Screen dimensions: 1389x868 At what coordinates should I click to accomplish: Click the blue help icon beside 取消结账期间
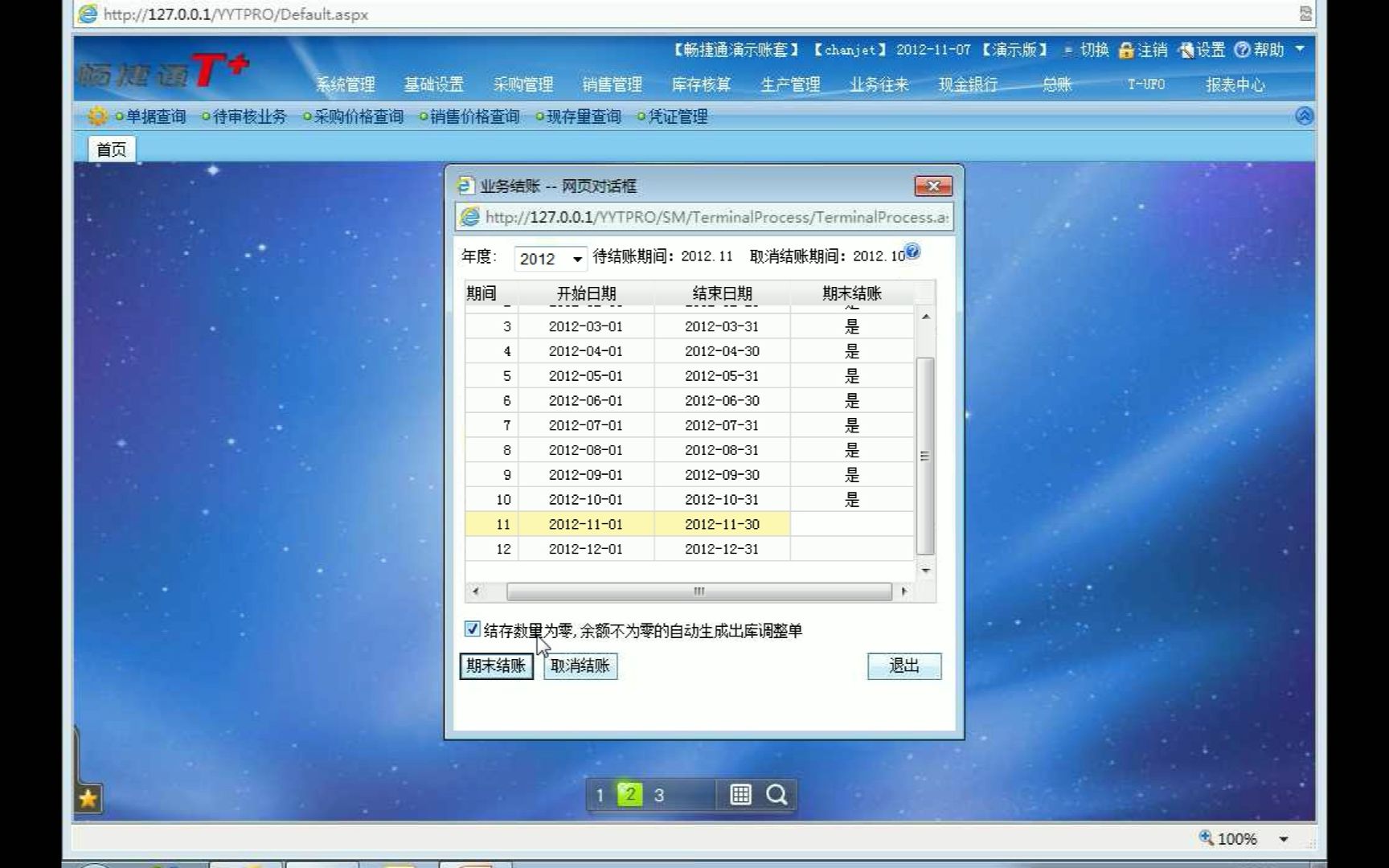point(912,252)
